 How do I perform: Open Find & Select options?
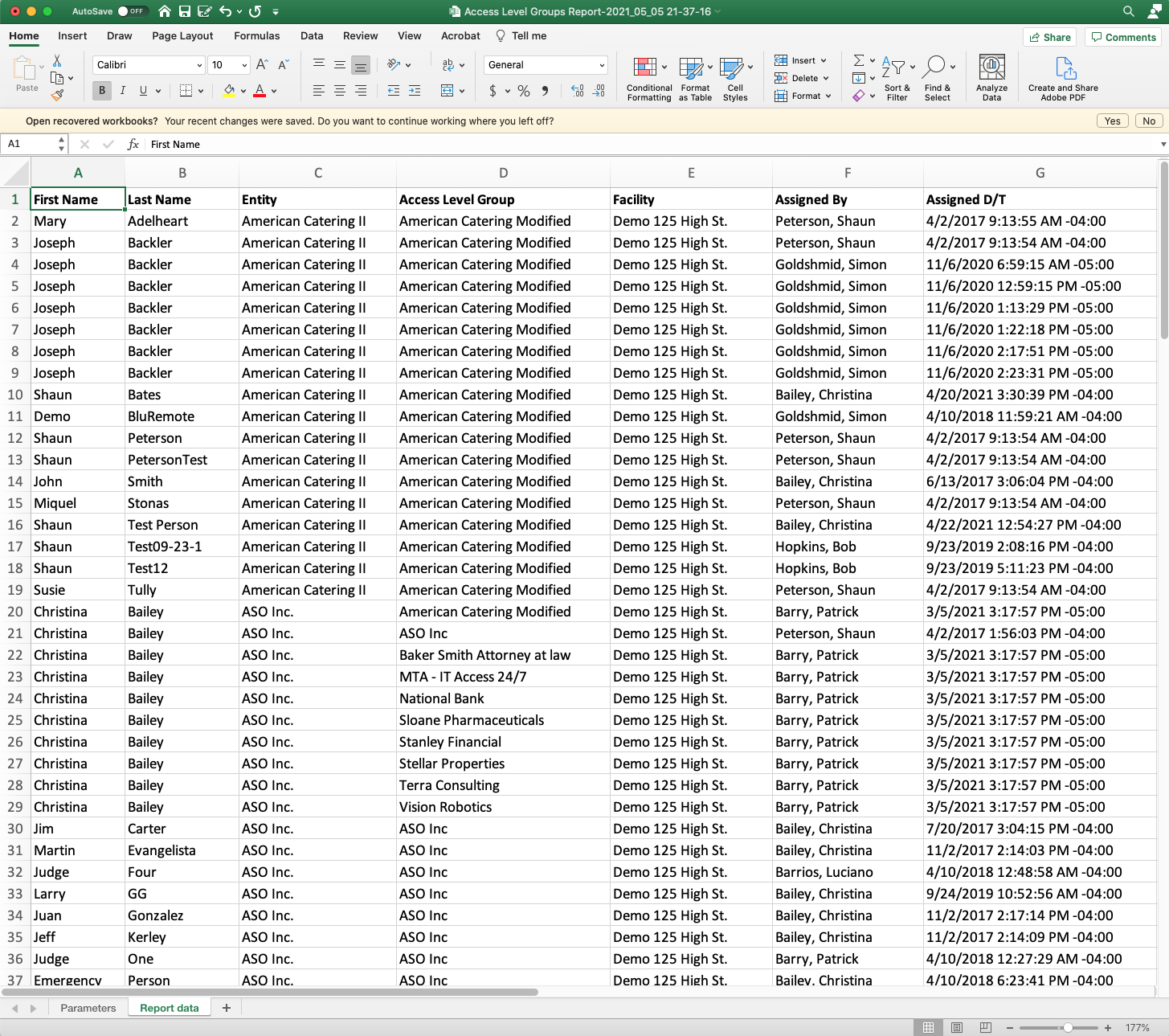(x=937, y=78)
